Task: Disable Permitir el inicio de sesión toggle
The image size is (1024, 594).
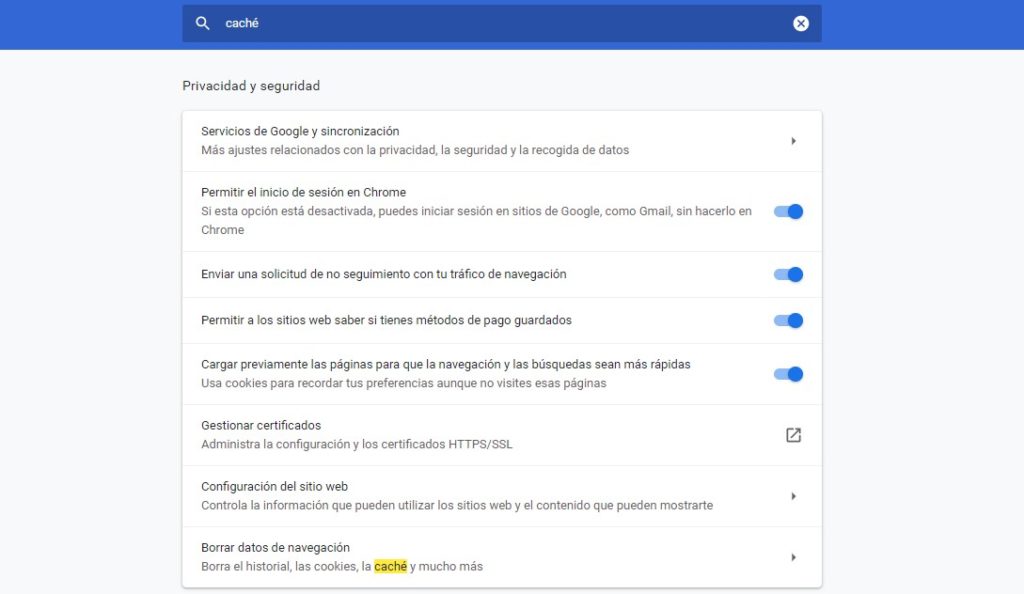Action: 789,211
